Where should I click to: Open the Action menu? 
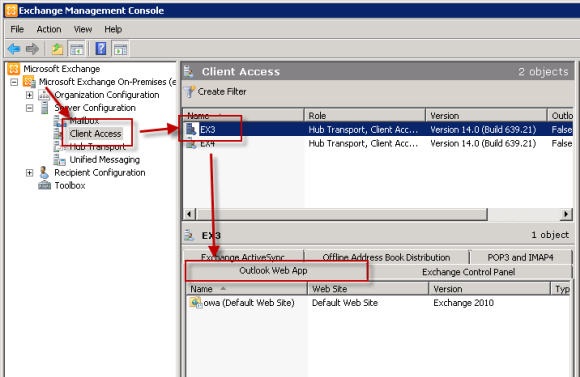pyautogui.click(x=49, y=29)
